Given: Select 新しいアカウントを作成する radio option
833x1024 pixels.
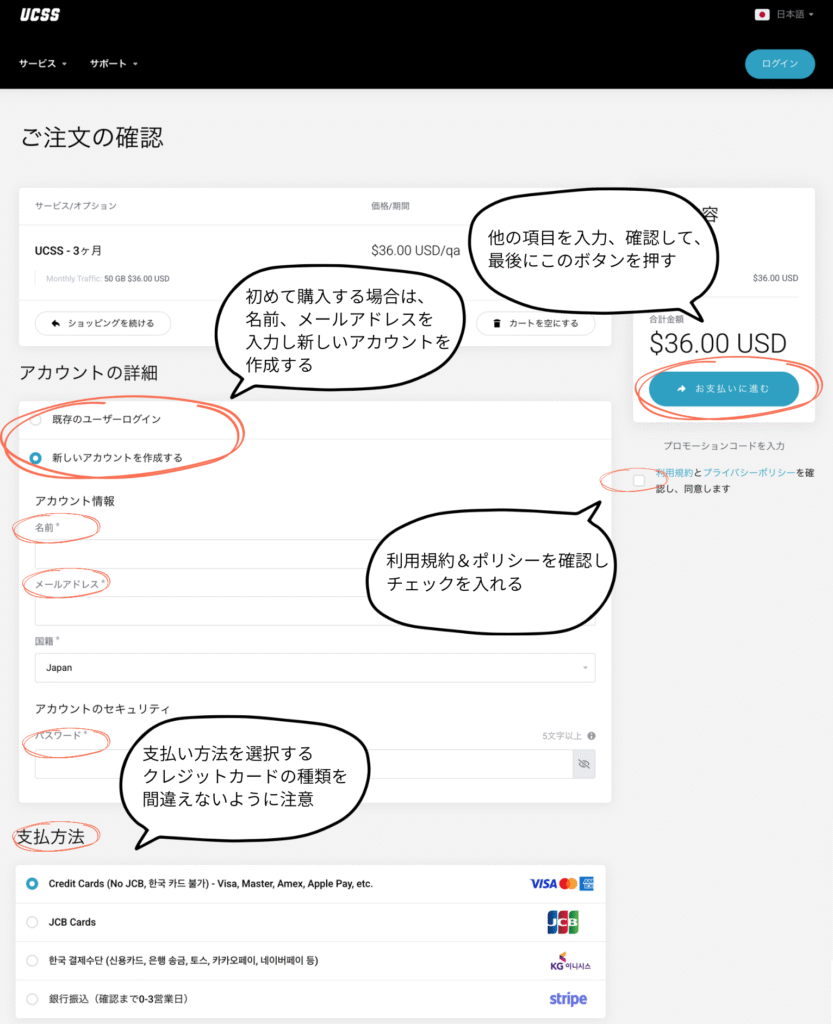Looking at the screenshot, I should (x=36, y=458).
